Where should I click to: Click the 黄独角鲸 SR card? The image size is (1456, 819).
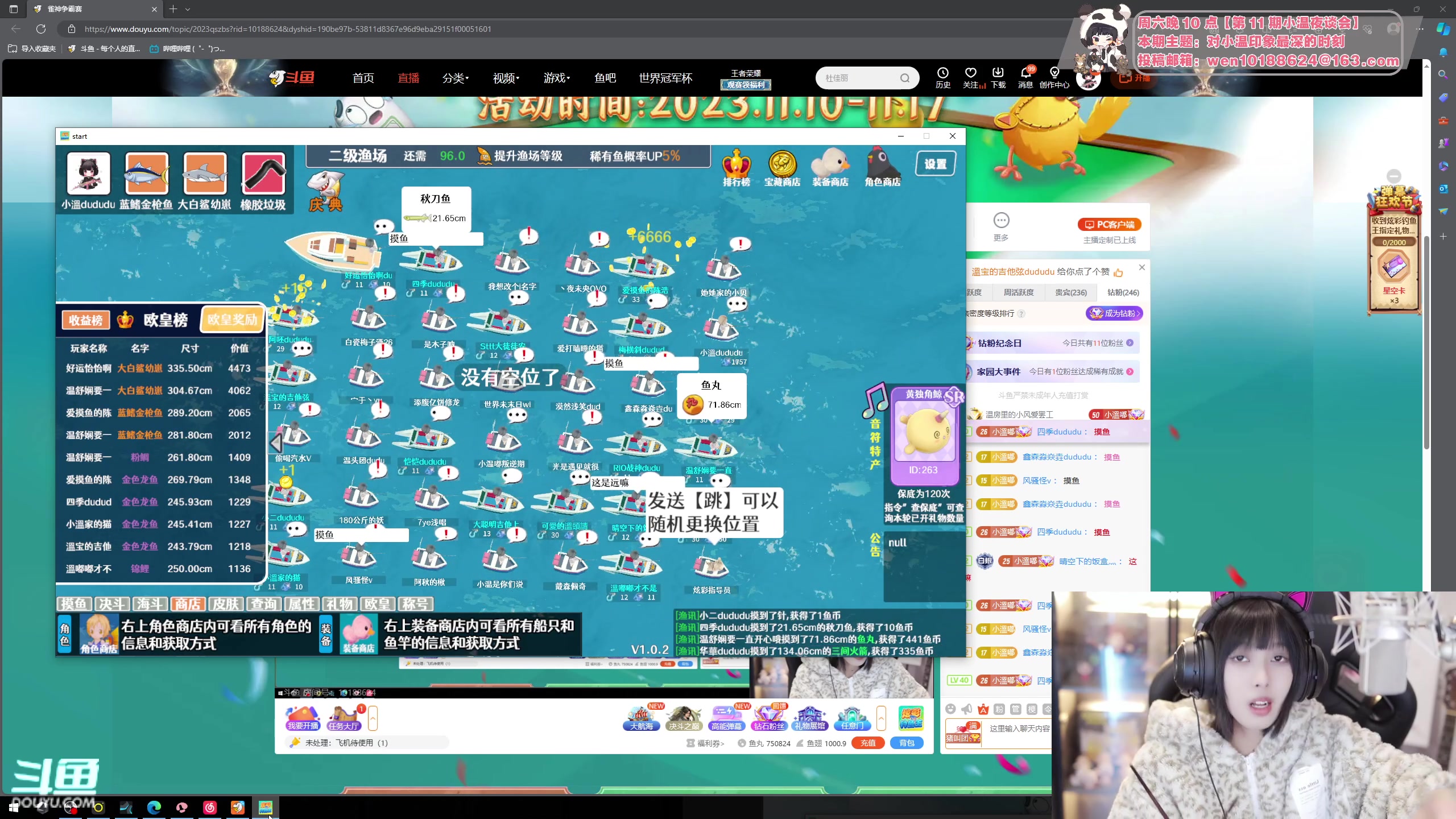click(x=924, y=436)
